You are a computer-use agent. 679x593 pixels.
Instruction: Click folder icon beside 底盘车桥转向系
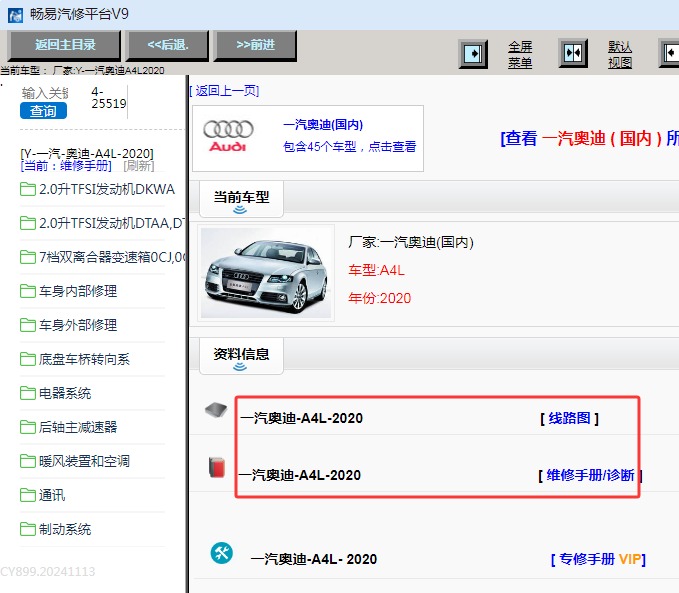[28, 359]
